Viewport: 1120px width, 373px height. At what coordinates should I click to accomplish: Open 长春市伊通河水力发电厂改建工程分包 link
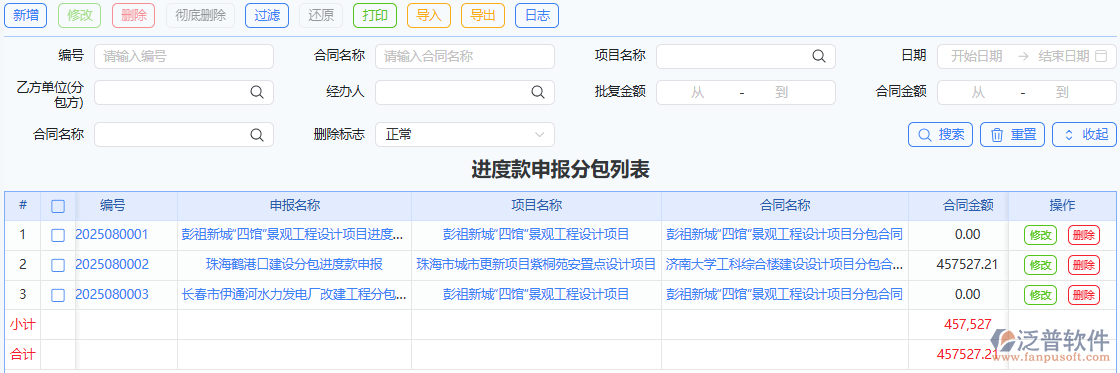[x=294, y=294]
